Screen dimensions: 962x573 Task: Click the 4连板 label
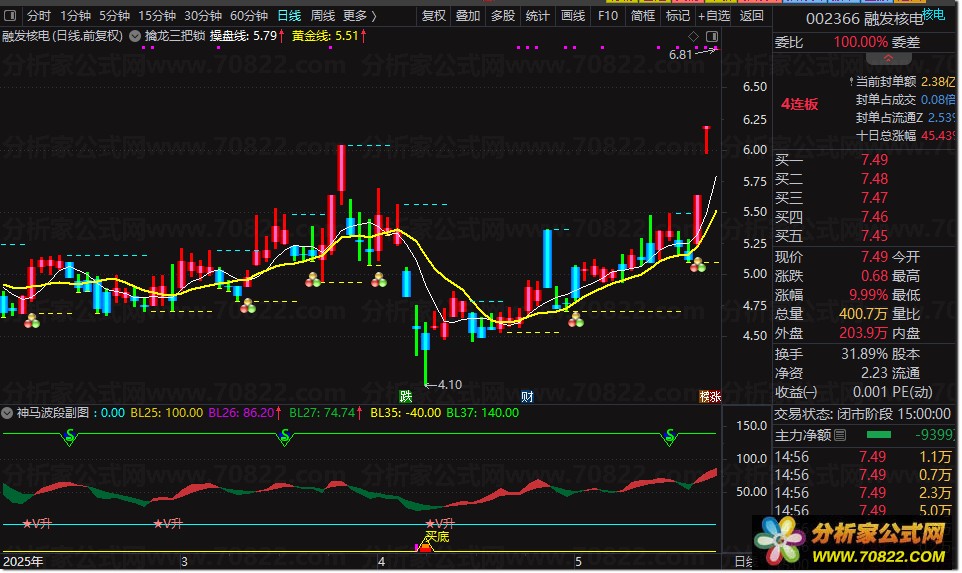799,104
